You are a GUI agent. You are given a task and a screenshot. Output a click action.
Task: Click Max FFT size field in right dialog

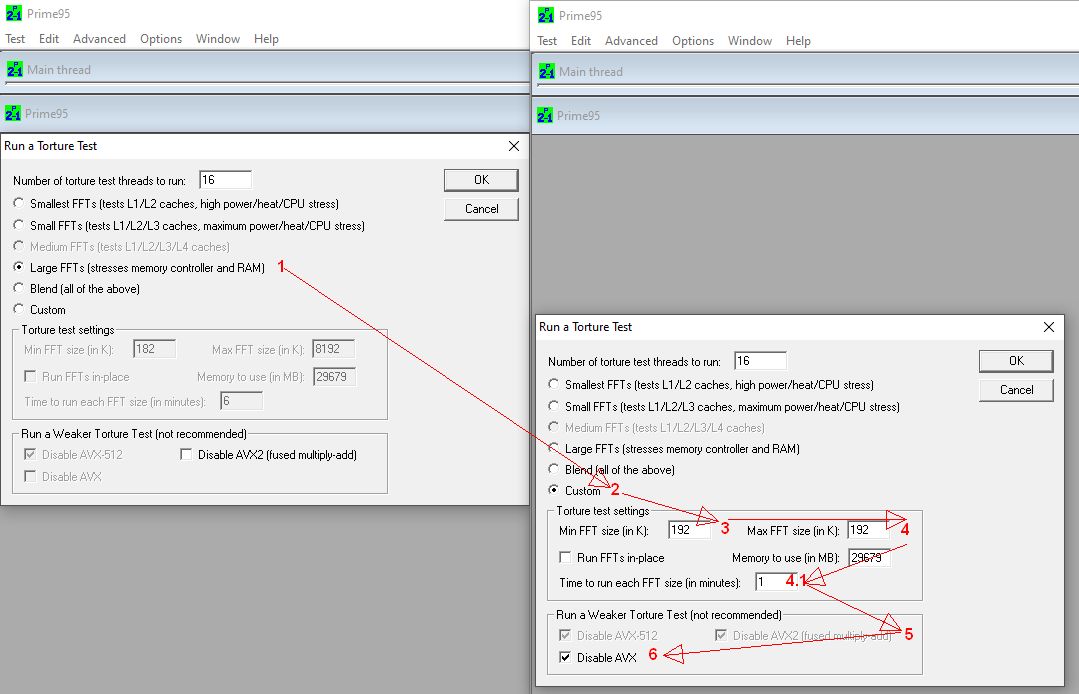click(868, 530)
